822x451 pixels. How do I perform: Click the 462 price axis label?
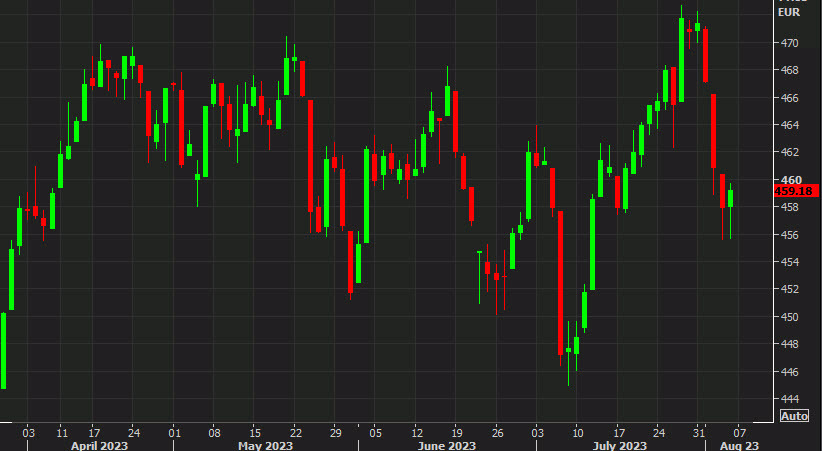[788, 152]
